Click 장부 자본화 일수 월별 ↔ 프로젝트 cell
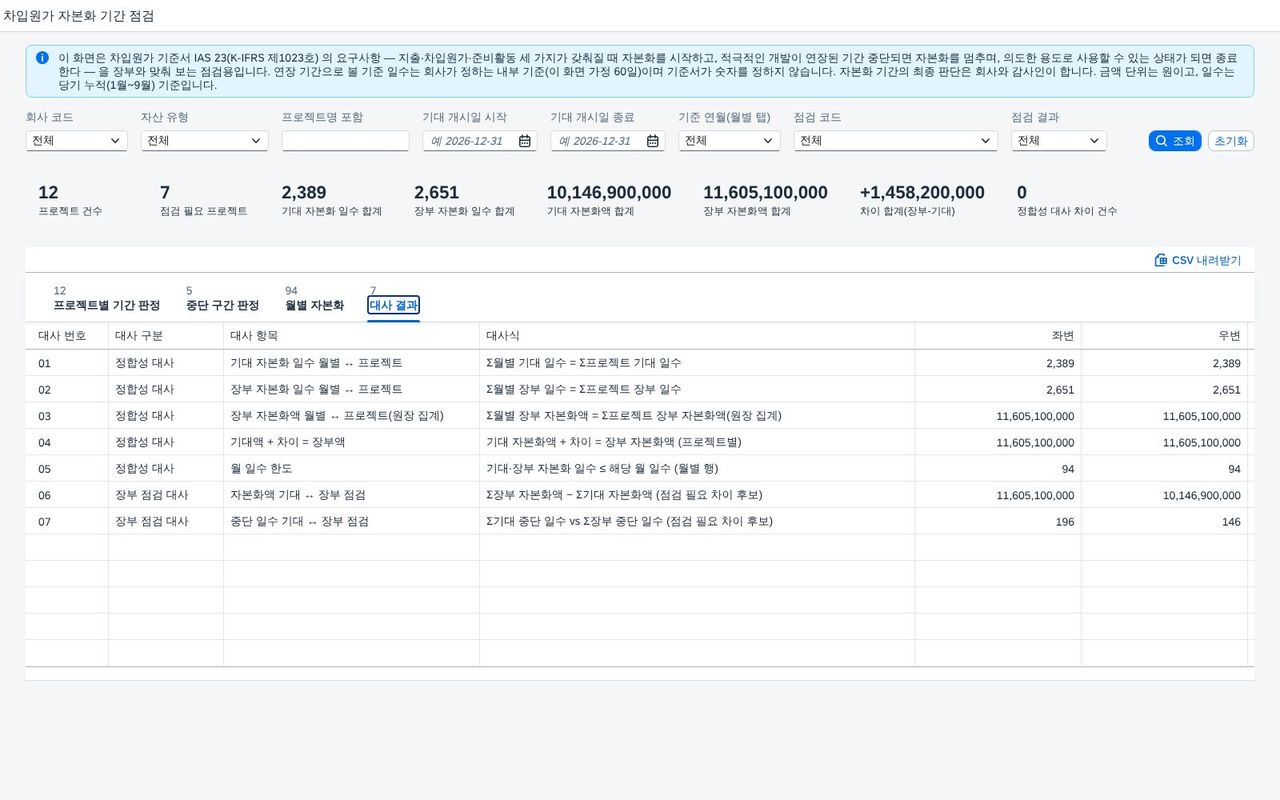The height and width of the screenshot is (800, 1280). (x=351, y=389)
